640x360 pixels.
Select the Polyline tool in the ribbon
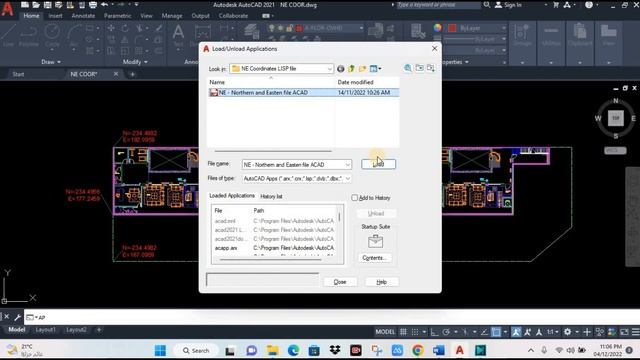tap(29, 35)
